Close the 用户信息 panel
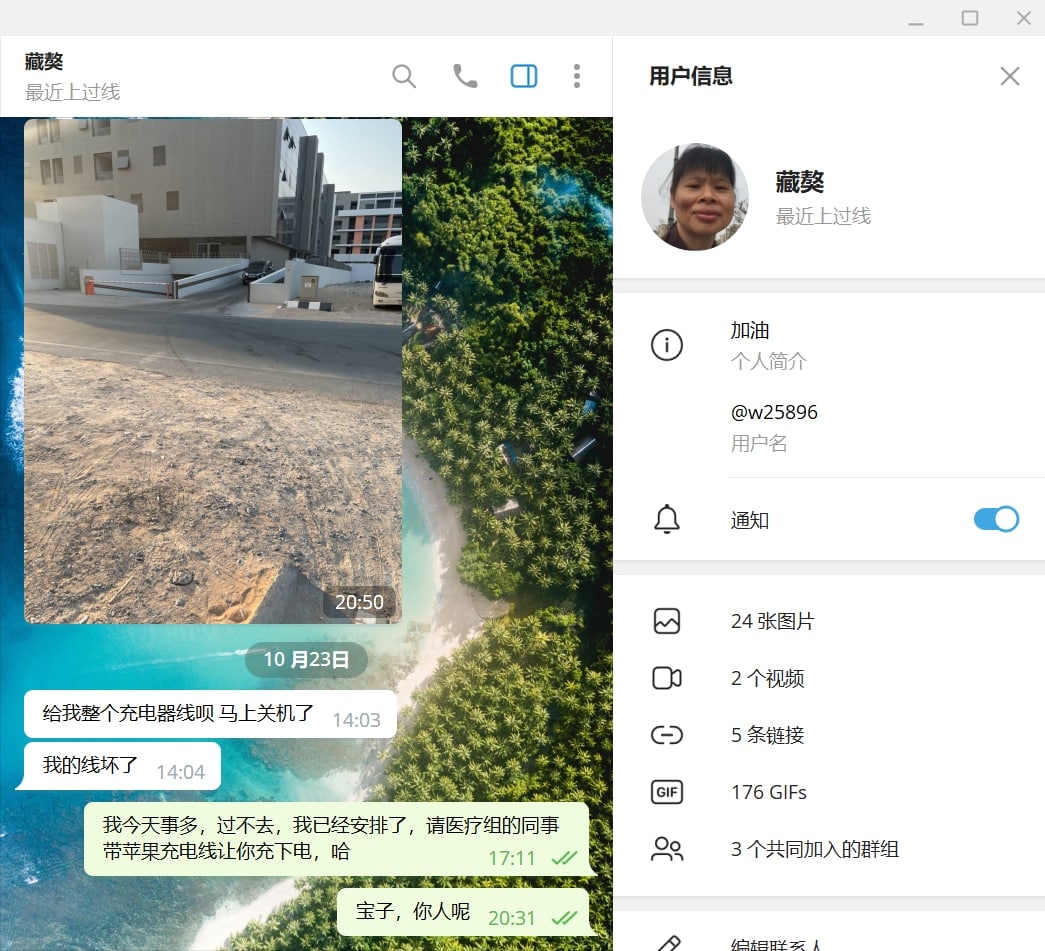 [x=1010, y=76]
